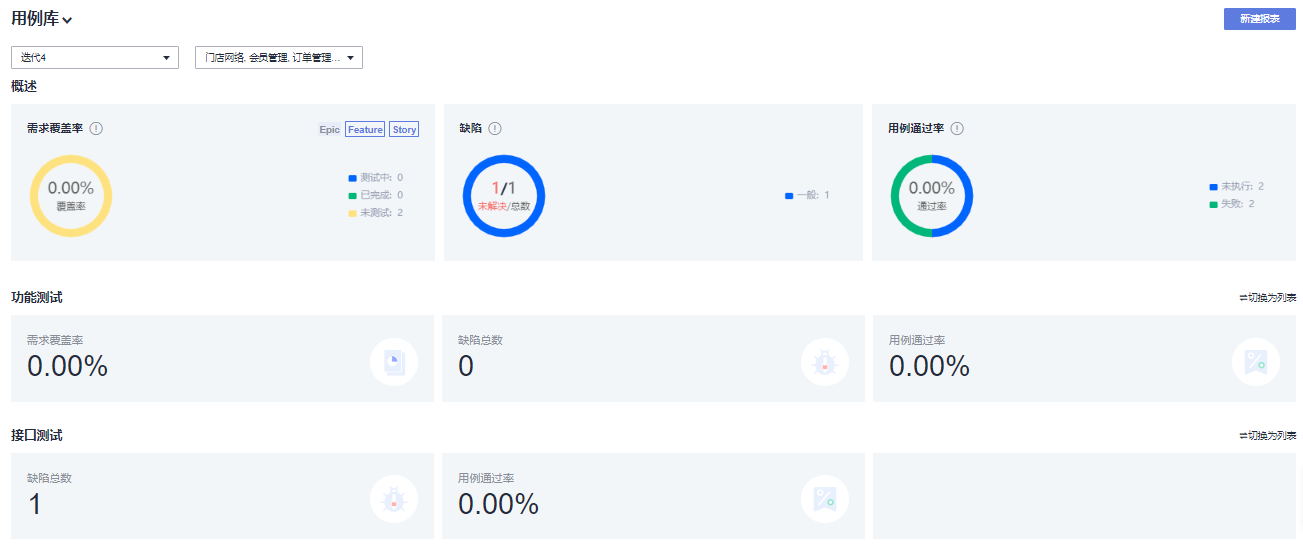
Task: Click the bug icon in 功能测试 缺陷总数 card
Action: point(824,362)
